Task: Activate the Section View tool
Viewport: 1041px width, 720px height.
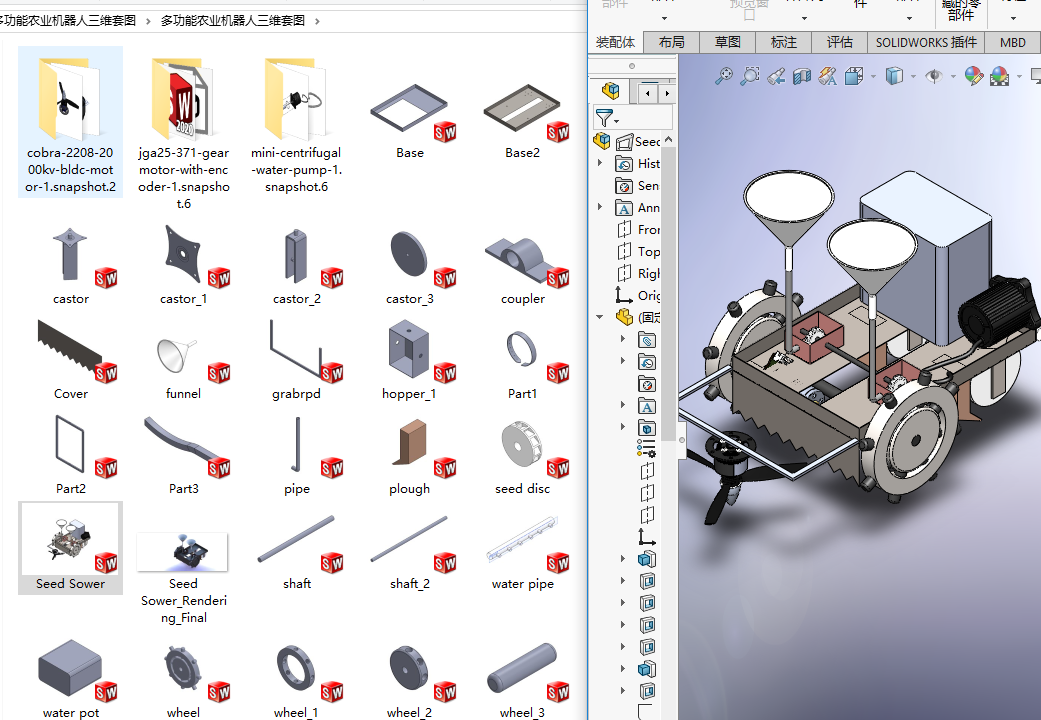Action: pyautogui.click(x=801, y=76)
